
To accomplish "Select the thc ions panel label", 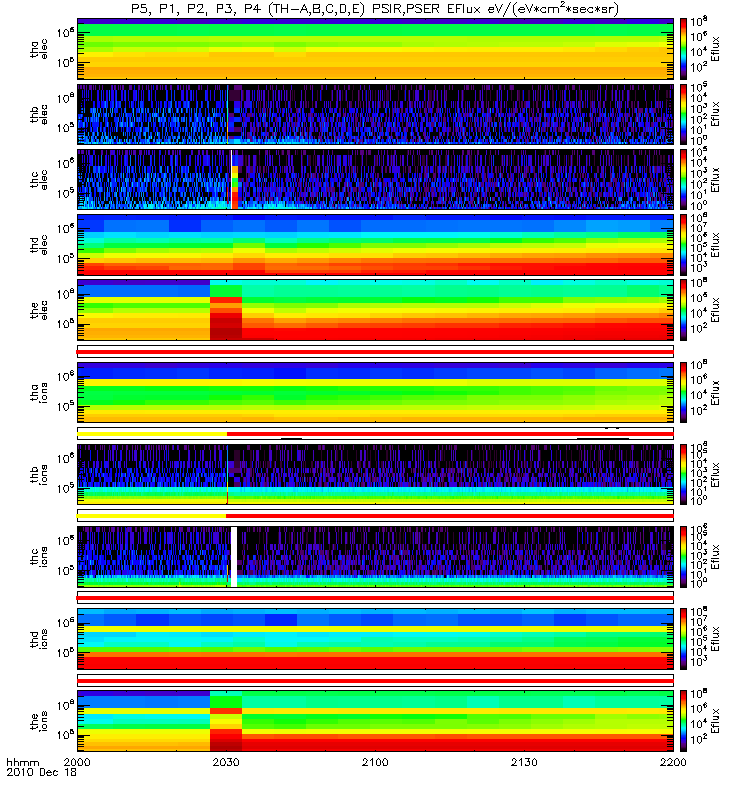I will coord(38,557).
